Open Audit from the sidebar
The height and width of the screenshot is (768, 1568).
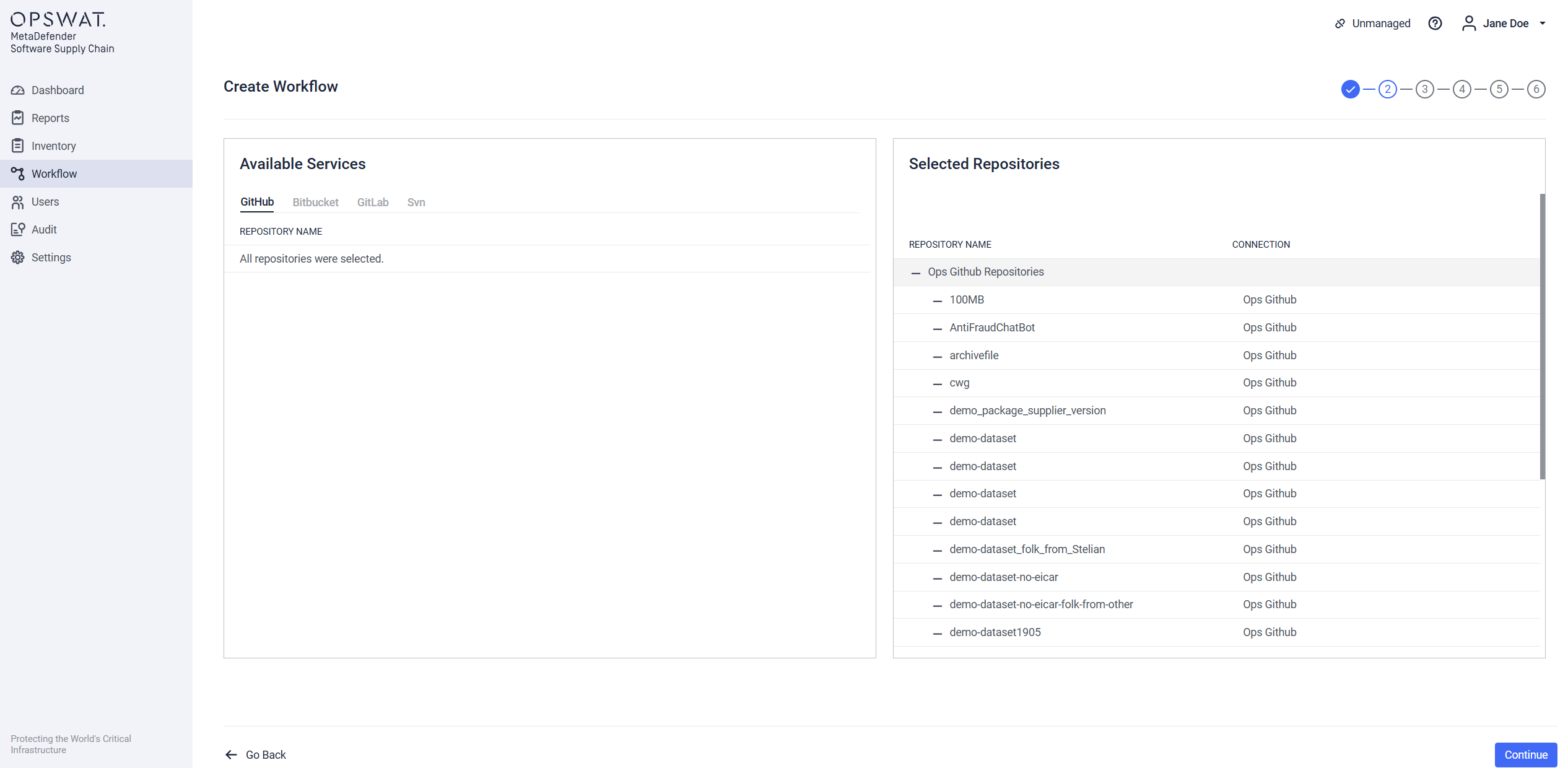[x=96, y=230]
